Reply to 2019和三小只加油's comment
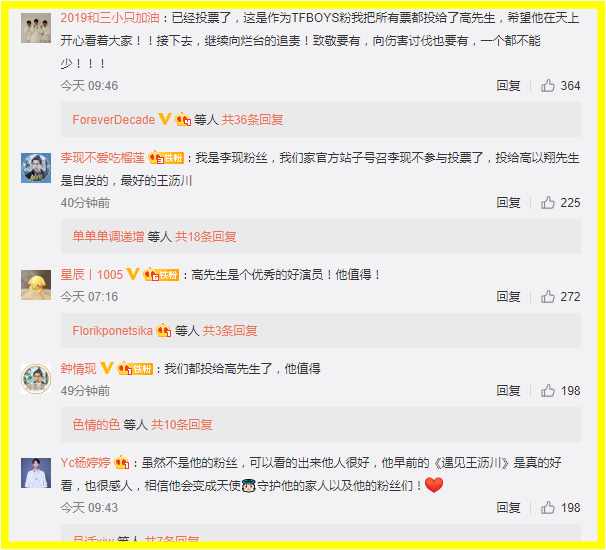Viewport: 606px width, 550px height. 508,85
